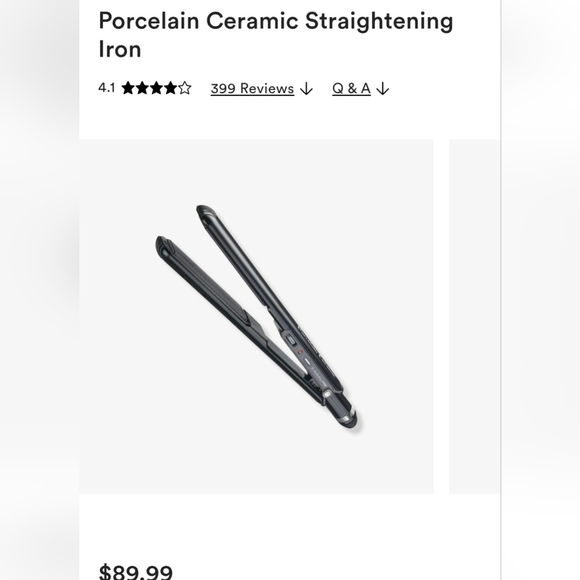Image resolution: width=580 pixels, height=580 pixels.
Task: Click the first filled rating star
Action: tap(128, 88)
